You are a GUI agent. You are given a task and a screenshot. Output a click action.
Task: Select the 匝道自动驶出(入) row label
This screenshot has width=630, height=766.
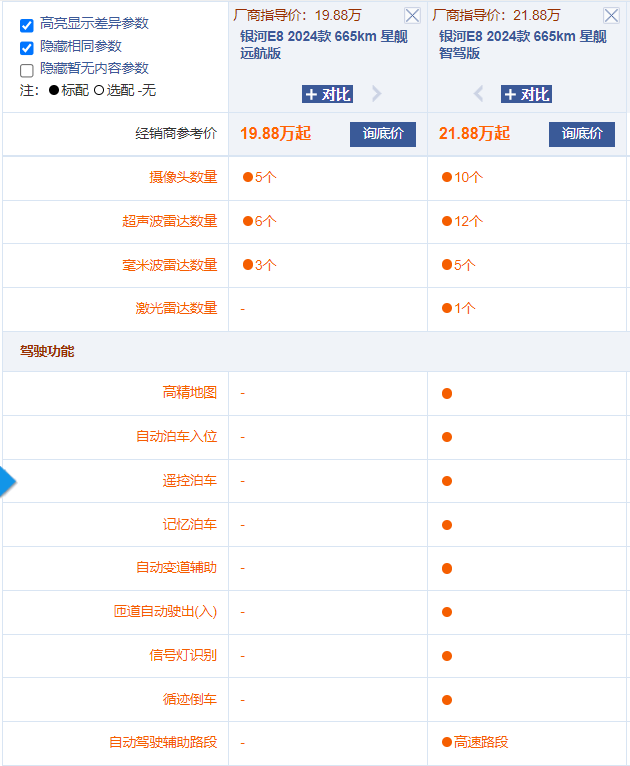point(166,611)
